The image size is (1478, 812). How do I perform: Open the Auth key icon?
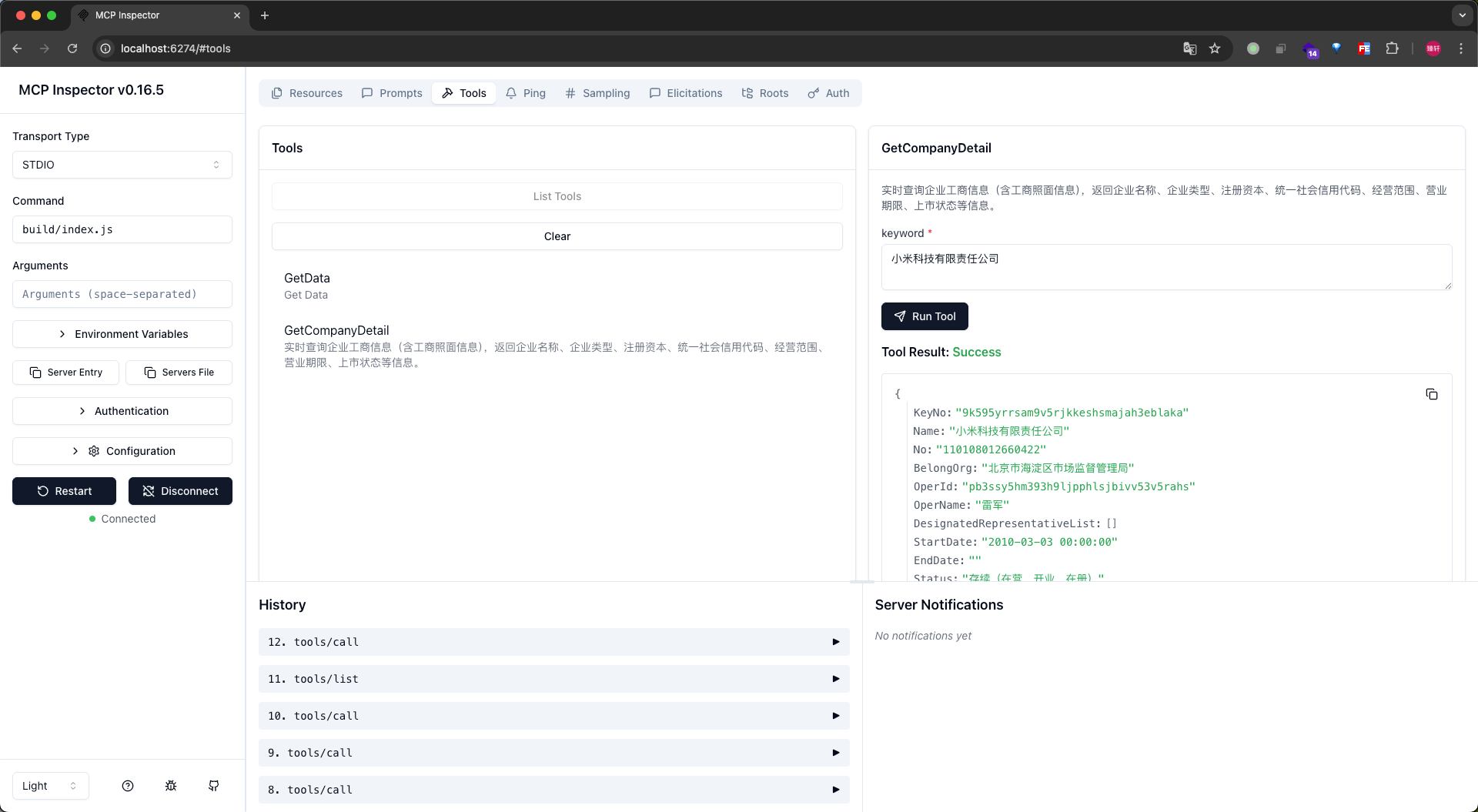pos(814,93)
